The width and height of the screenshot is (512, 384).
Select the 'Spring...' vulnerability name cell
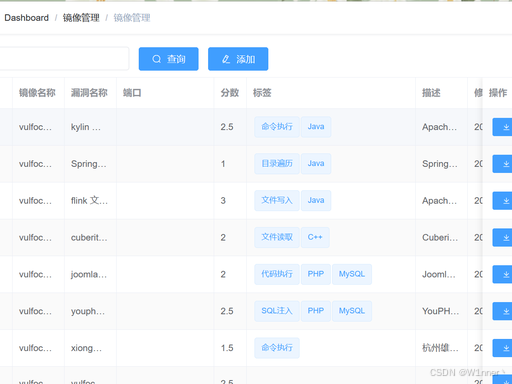coord(89,164)
